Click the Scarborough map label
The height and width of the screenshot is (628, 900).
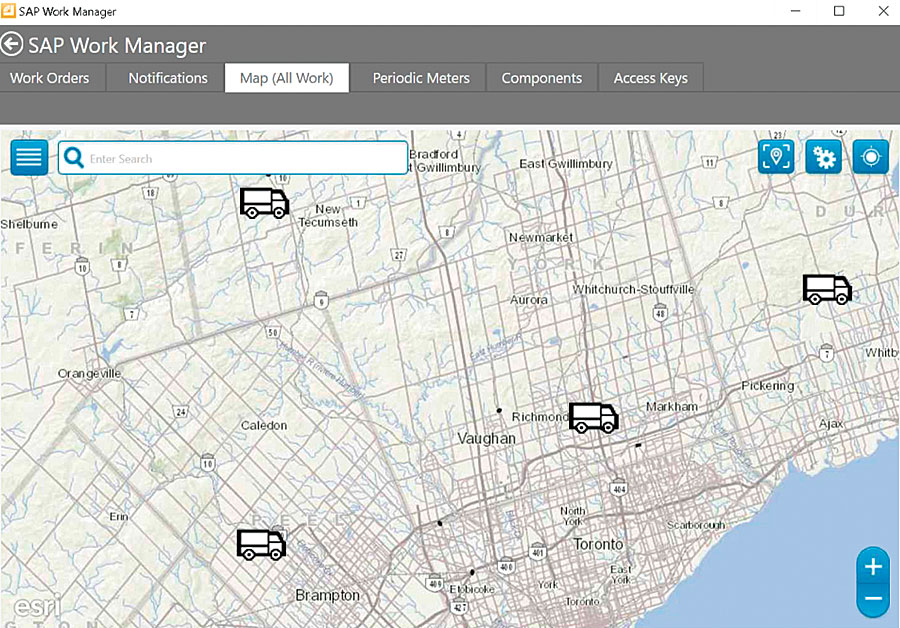point(696,525)
